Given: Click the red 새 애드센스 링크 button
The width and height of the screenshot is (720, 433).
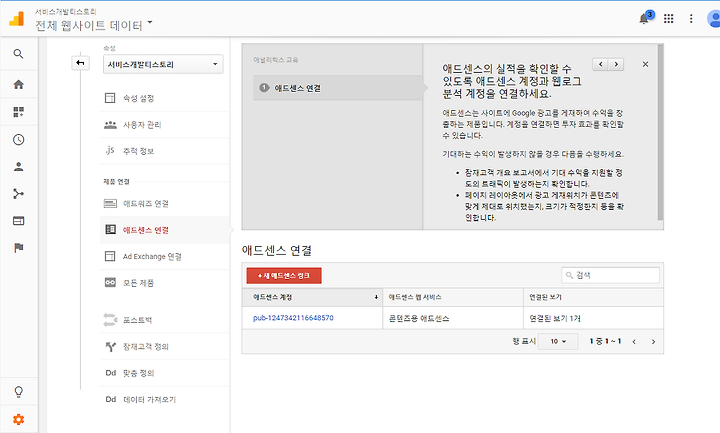Looking at the screenshot, I should [x=284, y=276].
